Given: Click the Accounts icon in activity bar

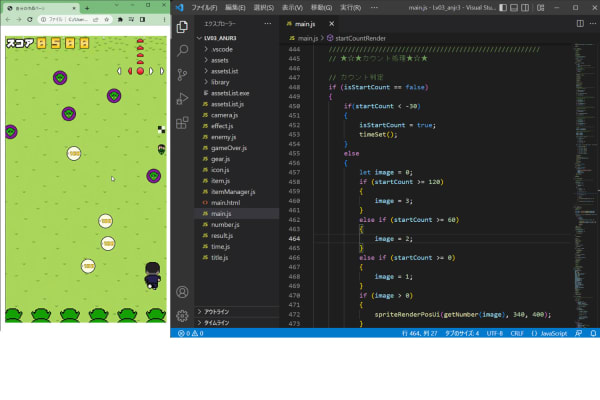Looking at the screenshot, I should coord(182,293).
